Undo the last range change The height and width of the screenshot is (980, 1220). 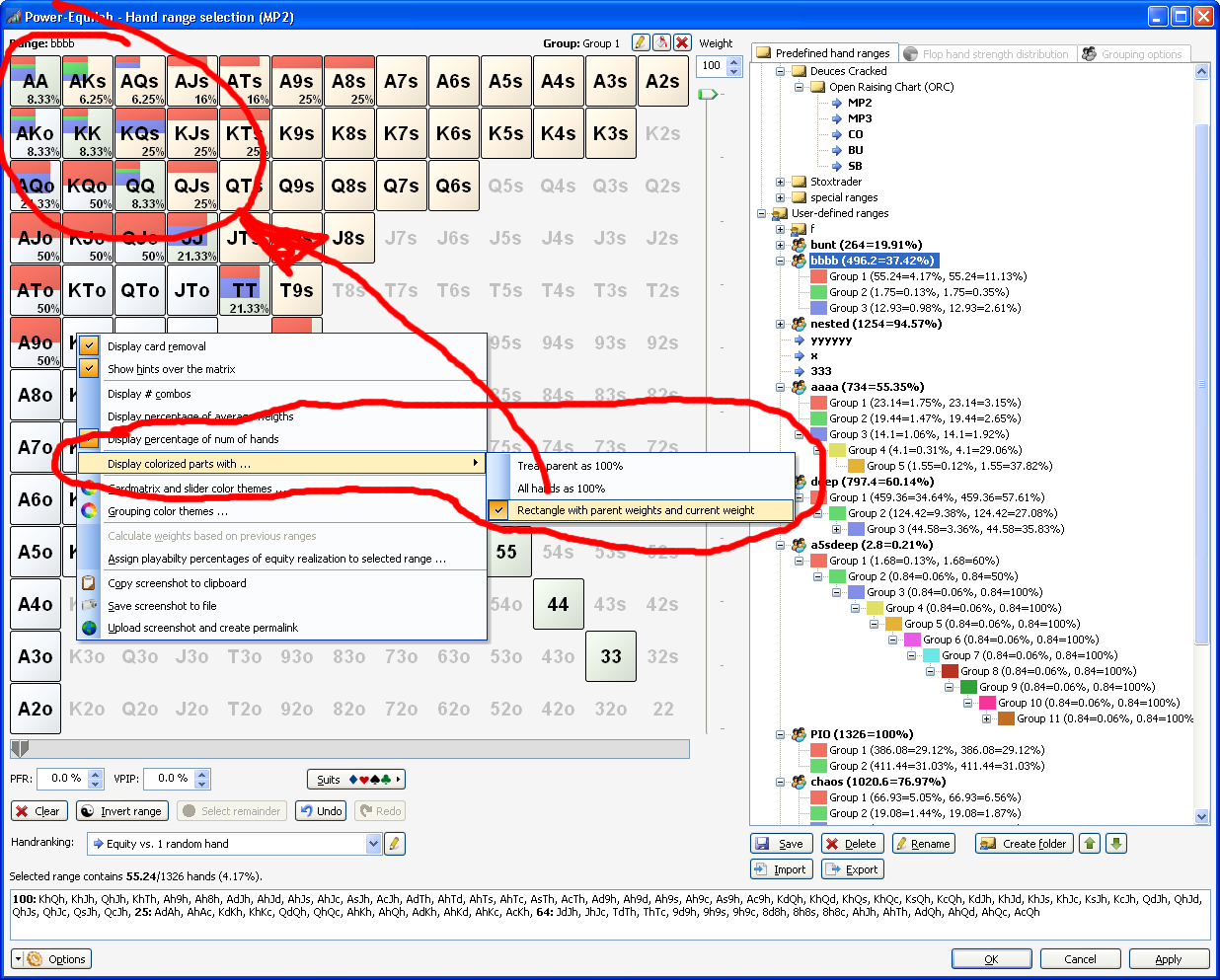pos(321,811)
